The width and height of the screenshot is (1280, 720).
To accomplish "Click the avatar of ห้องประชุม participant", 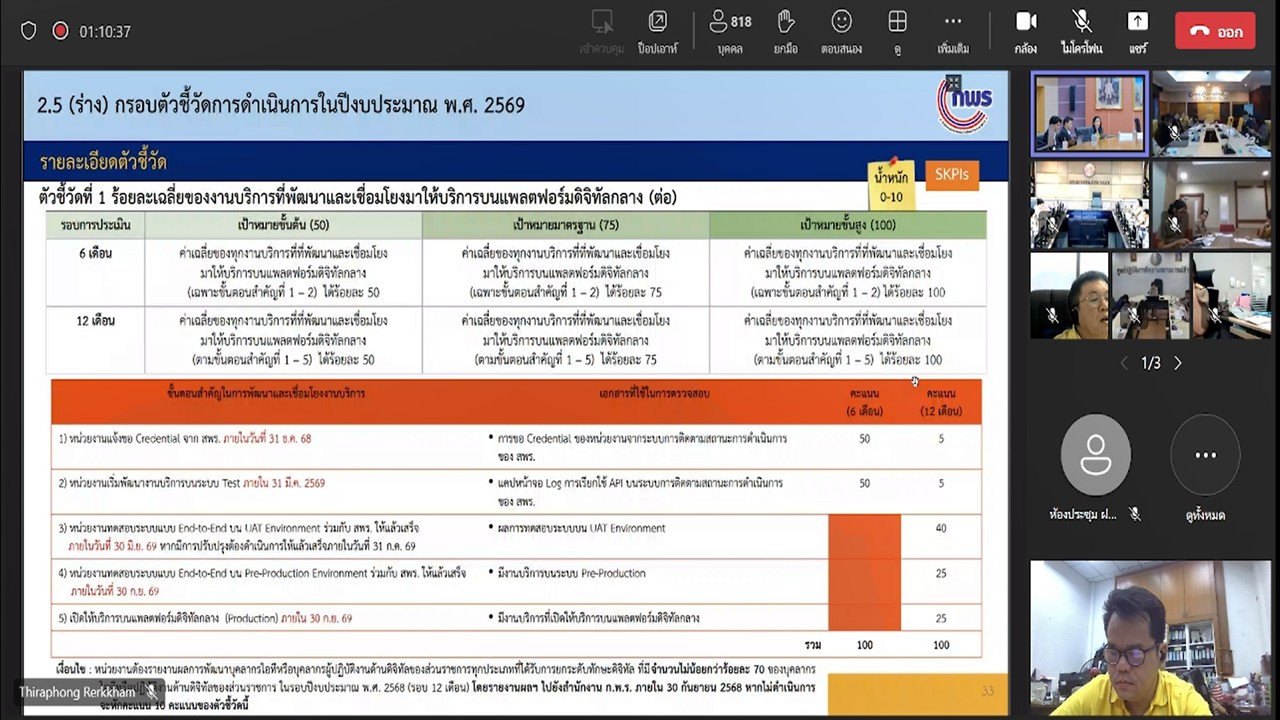I will (1095, 455).
